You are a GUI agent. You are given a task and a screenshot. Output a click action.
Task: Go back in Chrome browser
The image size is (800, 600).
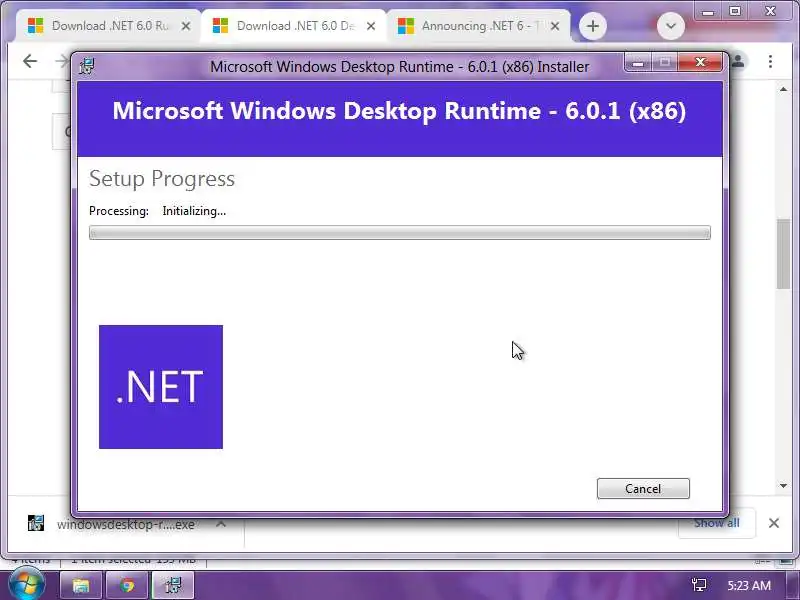pos(30,61)
